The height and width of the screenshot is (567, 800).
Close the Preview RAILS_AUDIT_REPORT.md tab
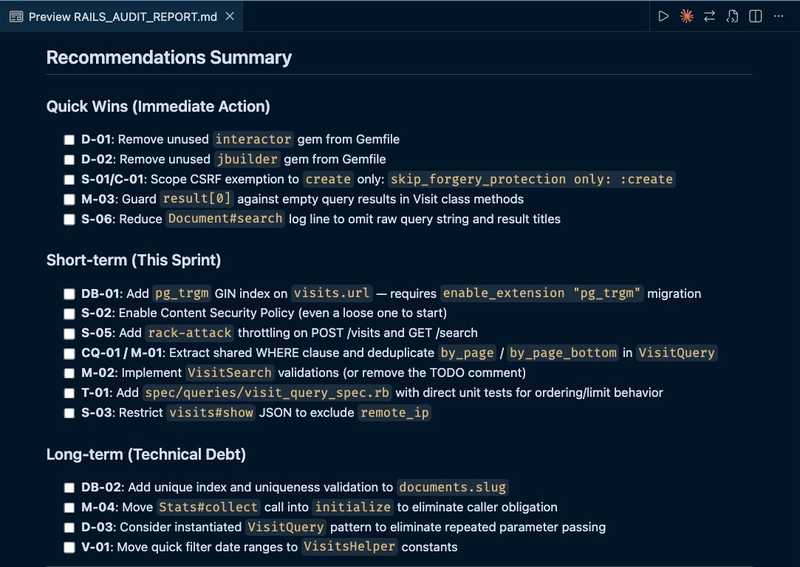pos(230,16)
